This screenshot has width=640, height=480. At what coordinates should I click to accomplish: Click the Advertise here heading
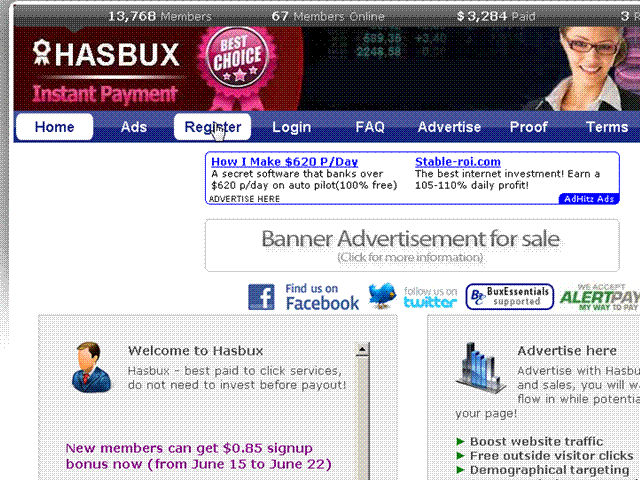(x=567, y=351)
